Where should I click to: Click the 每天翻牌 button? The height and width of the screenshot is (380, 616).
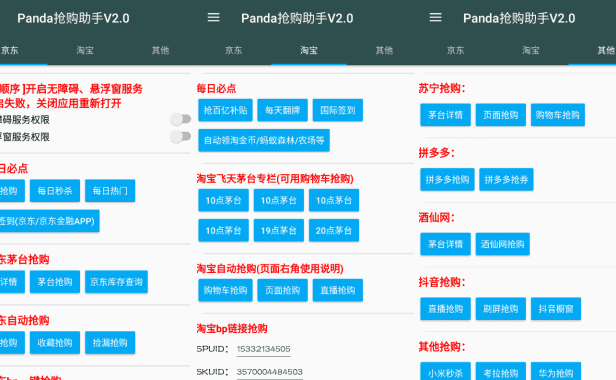tap(282, 110)
